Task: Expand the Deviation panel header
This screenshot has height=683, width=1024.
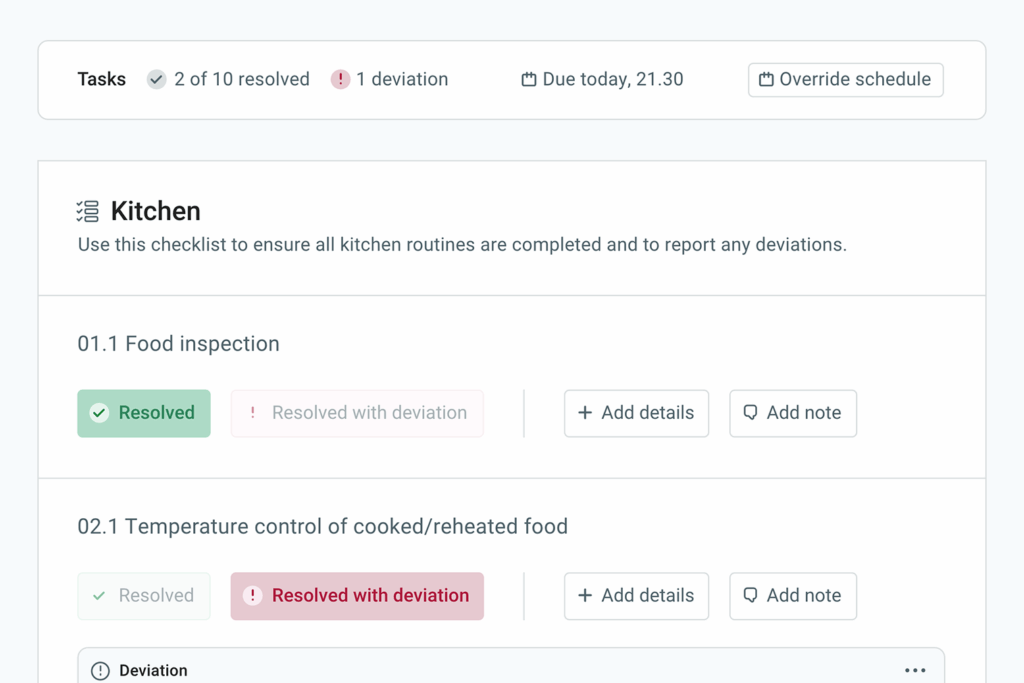Action: click(153, 671)
